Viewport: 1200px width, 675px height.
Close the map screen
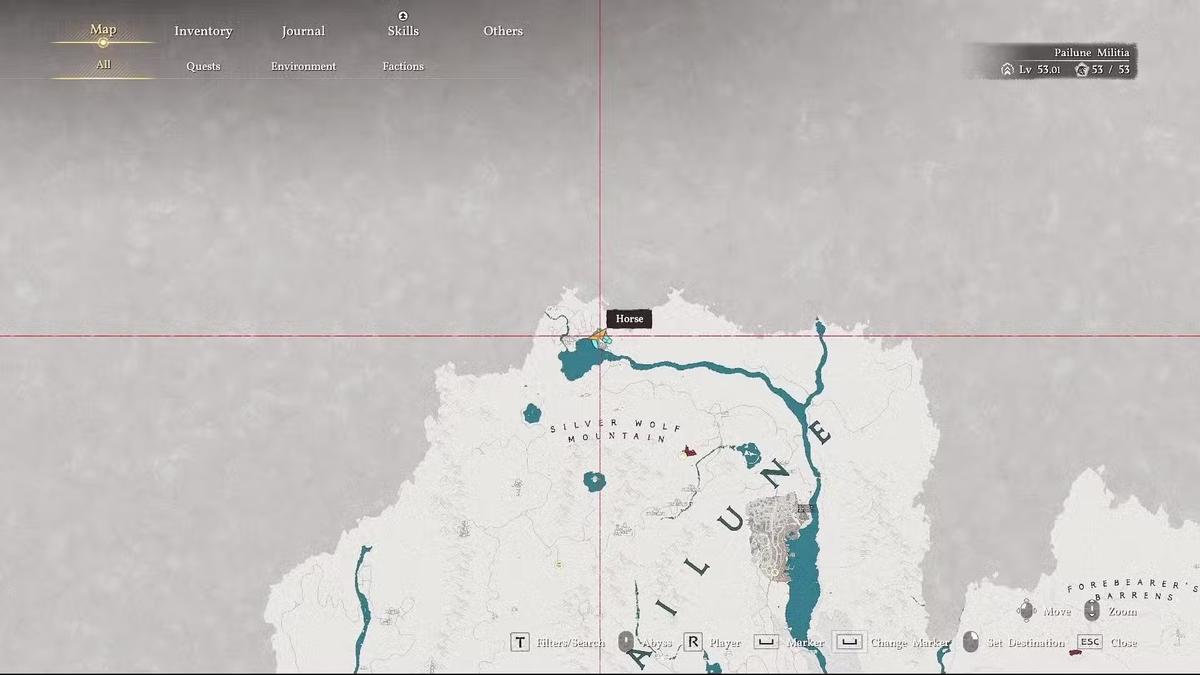[x=1123, y=643]
